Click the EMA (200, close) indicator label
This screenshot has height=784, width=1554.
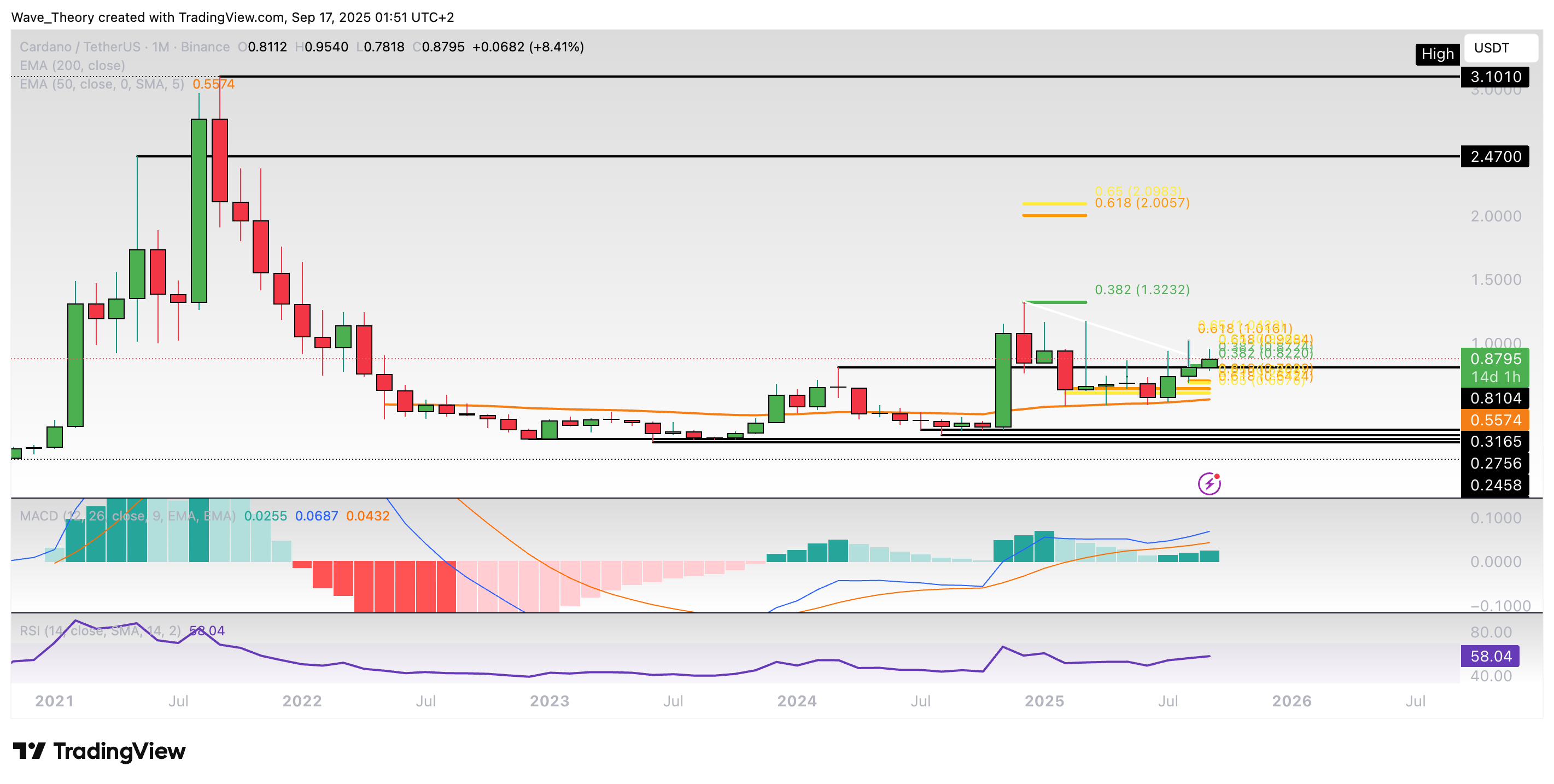coord(71,65)
